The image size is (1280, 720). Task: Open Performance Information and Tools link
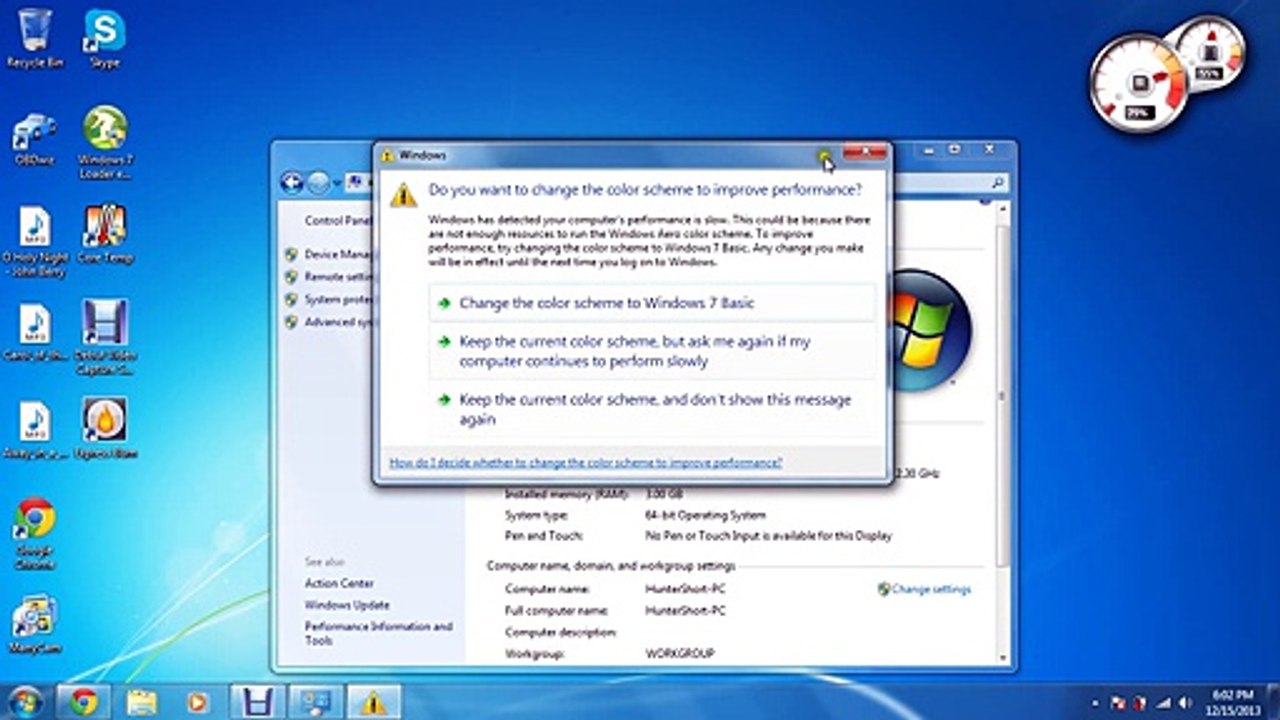tap(379, 633)
